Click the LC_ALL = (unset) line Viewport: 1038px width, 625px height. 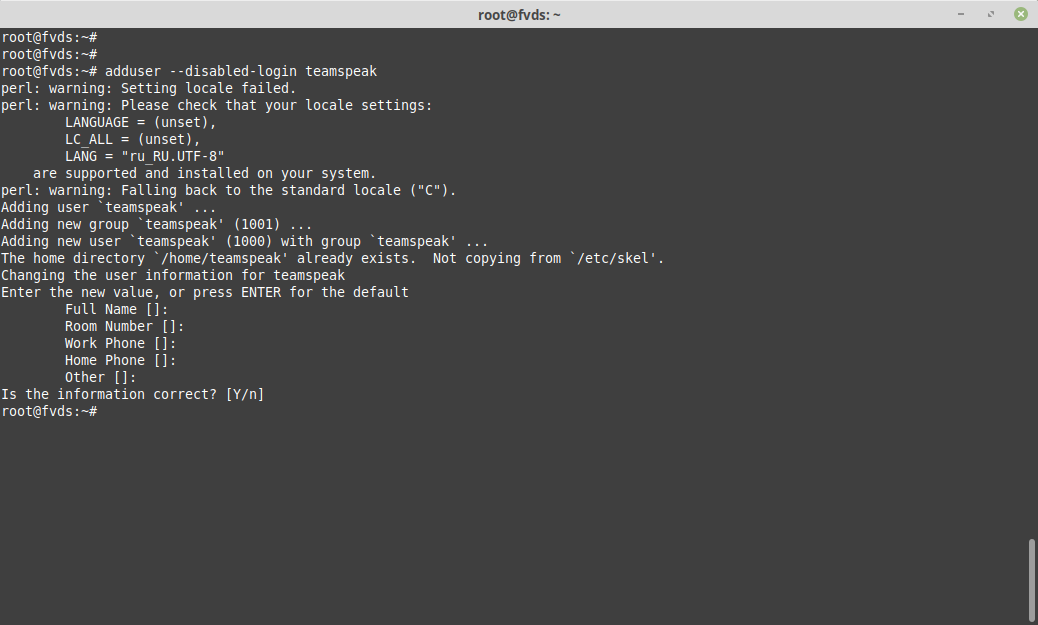click(132, 140)
